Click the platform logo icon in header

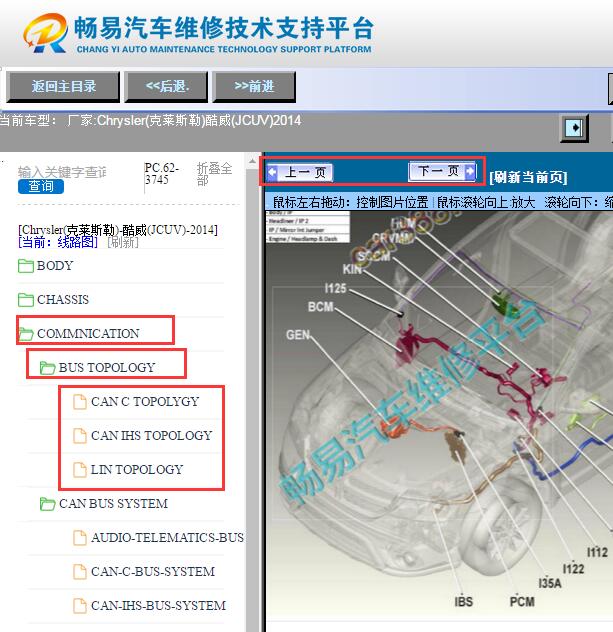tap(45, 33)
